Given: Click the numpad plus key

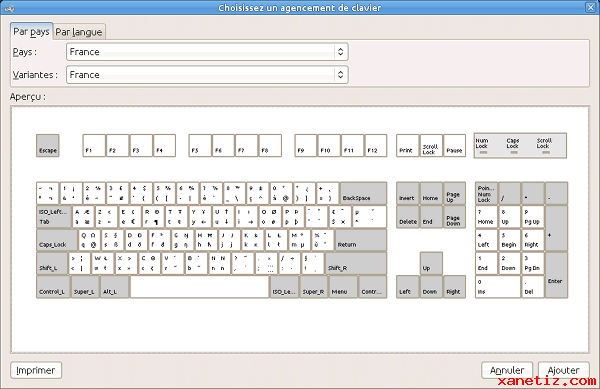Looking at the screenshot, I should click(x=556, y=228).
